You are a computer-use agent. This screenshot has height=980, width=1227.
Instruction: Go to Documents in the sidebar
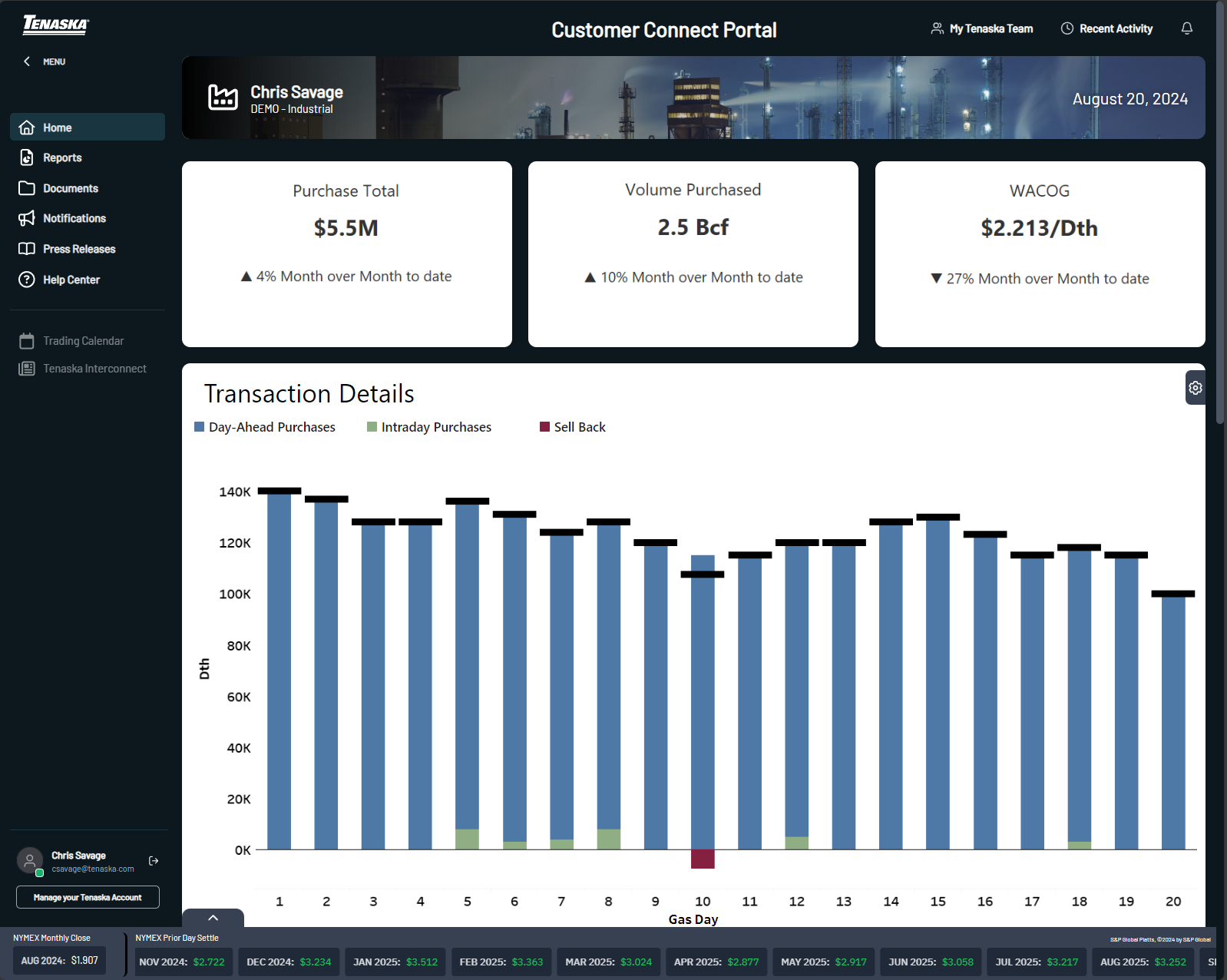pos(70,188)
